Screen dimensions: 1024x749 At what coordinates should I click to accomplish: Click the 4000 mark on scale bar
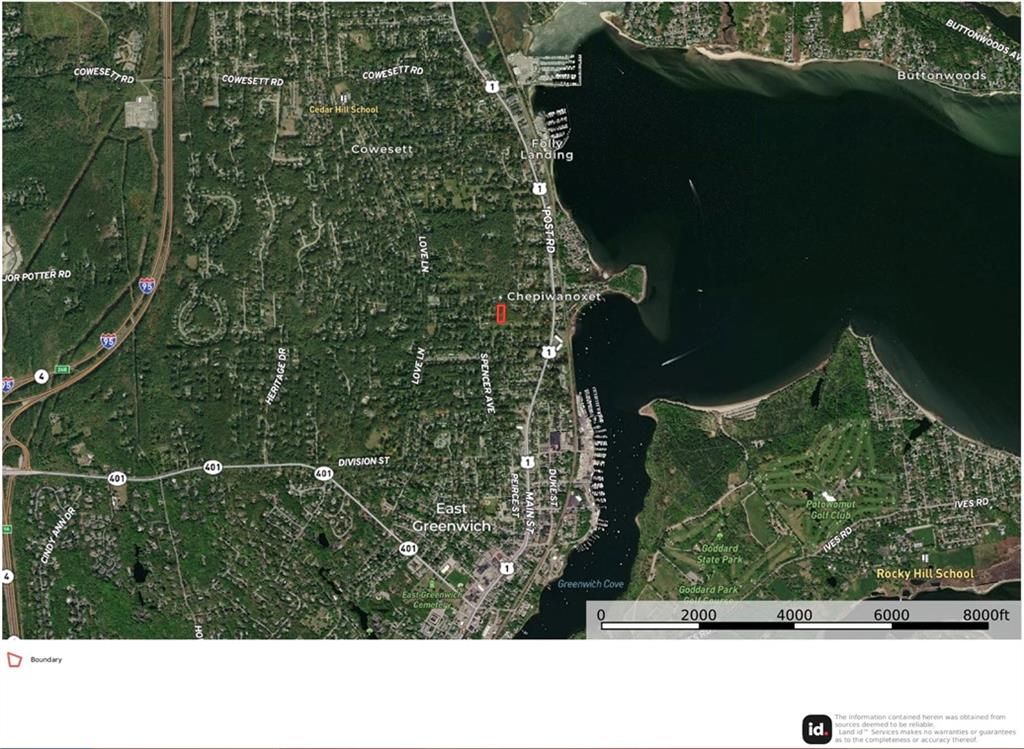tap(794, 614)
